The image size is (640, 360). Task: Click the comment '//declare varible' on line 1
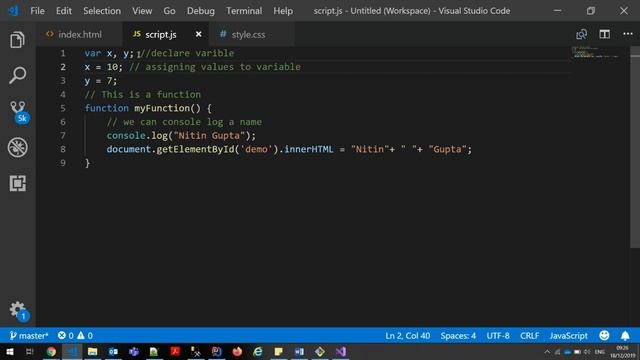pos(187,53)
